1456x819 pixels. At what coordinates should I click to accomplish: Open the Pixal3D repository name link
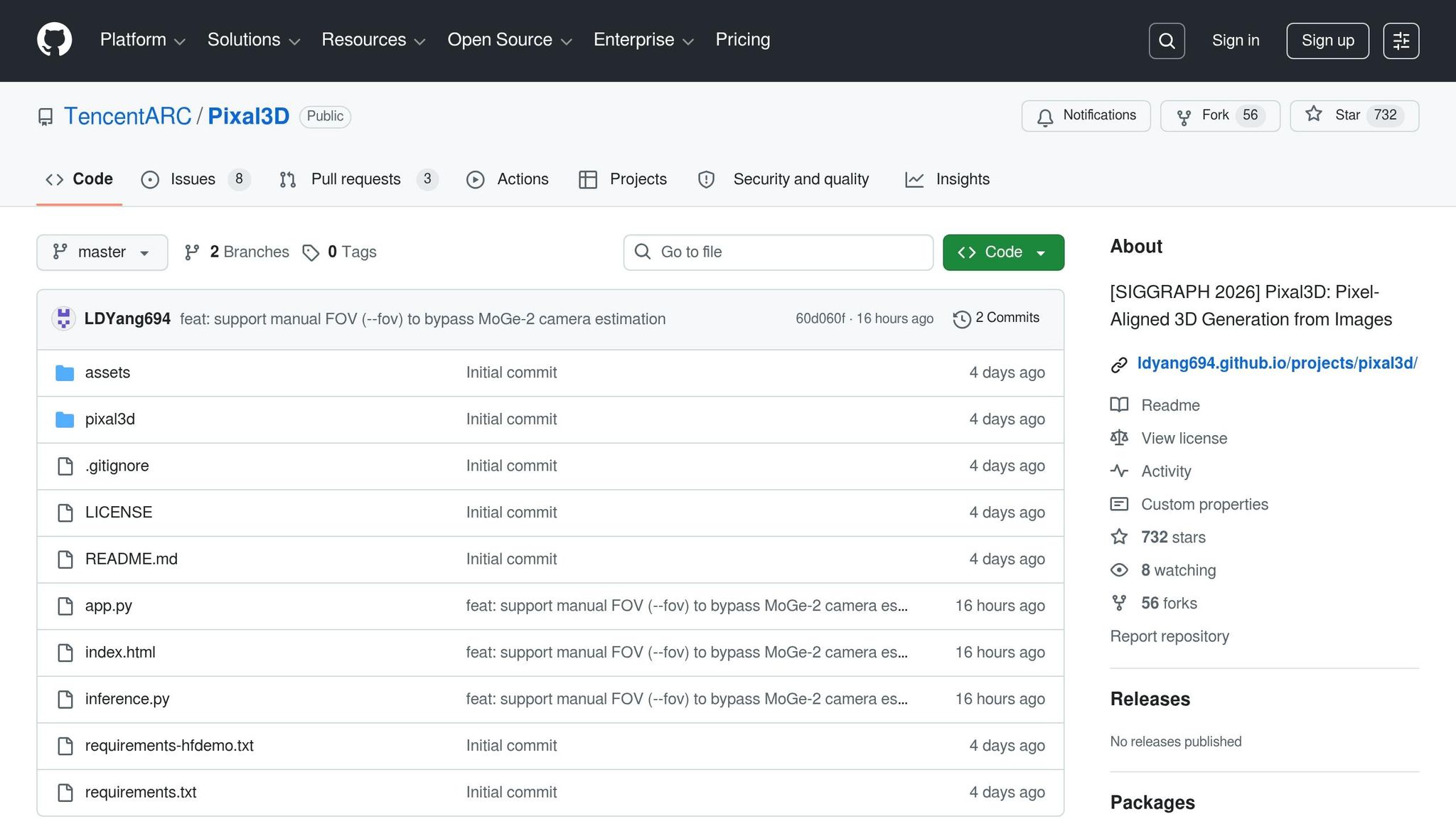248,116
